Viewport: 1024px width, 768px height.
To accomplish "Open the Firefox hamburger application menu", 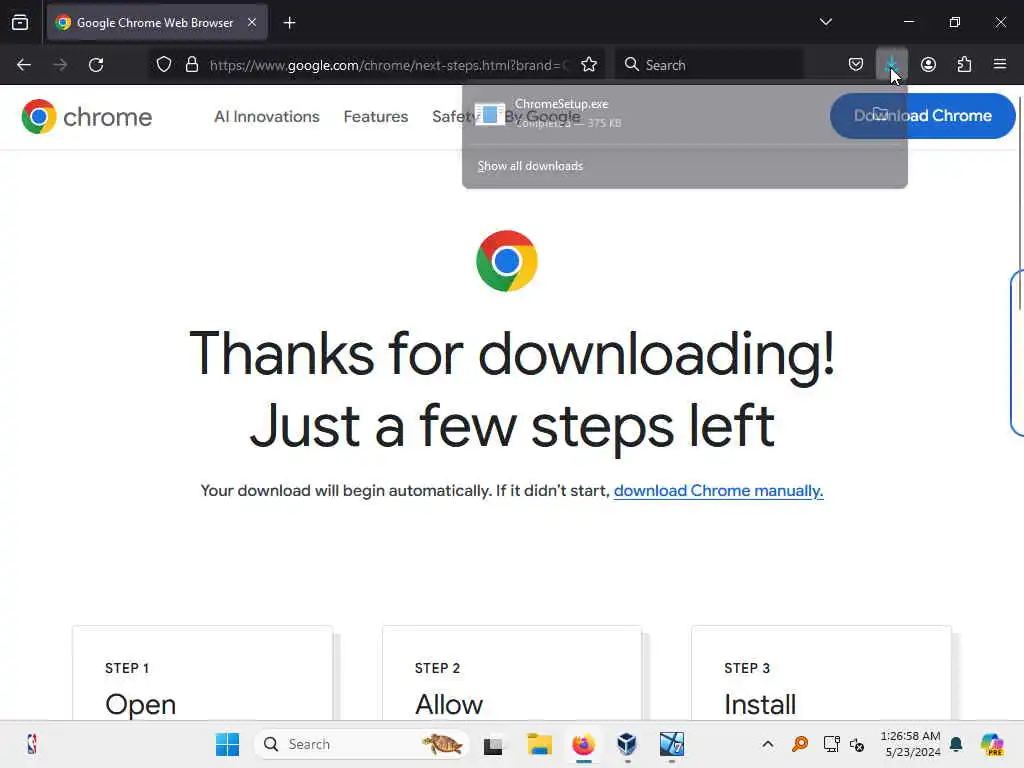I will 1000,64.
